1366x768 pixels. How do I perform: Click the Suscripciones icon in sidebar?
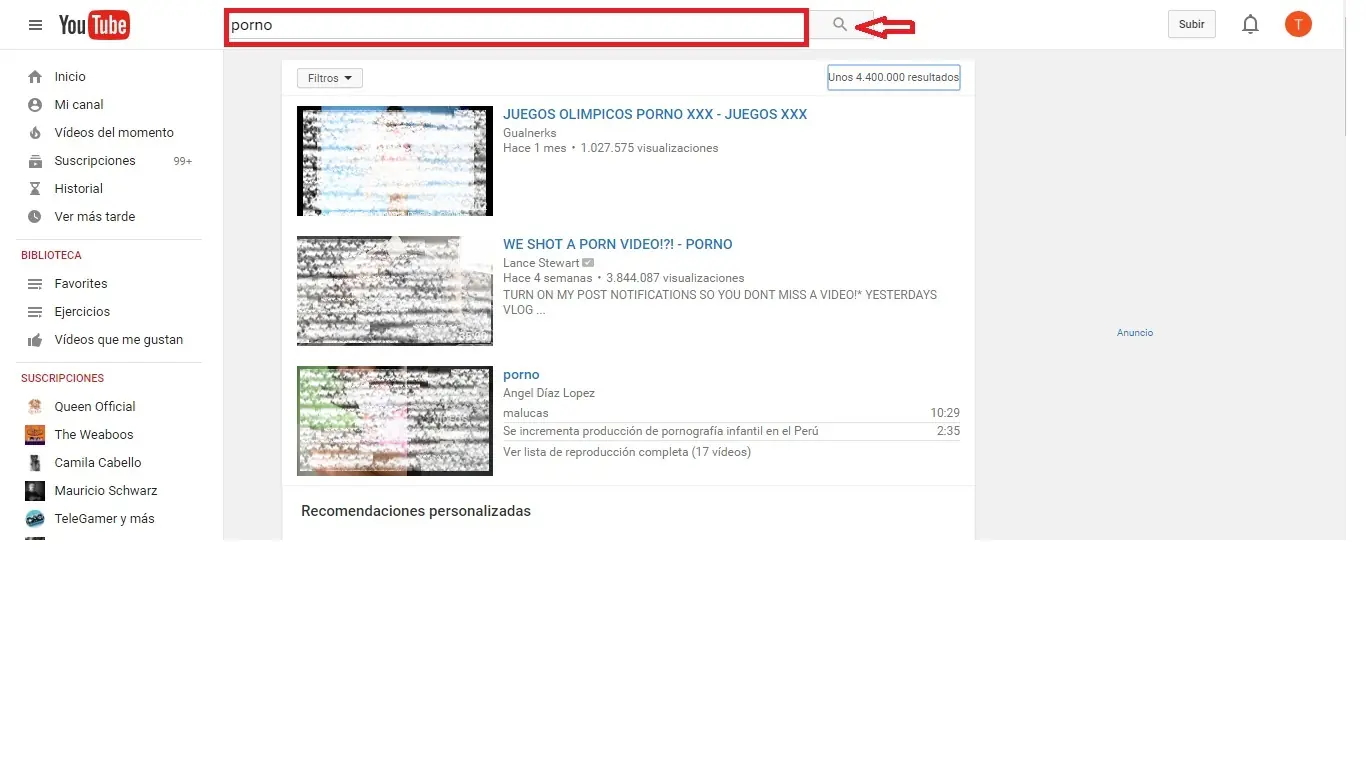[35, 161]
